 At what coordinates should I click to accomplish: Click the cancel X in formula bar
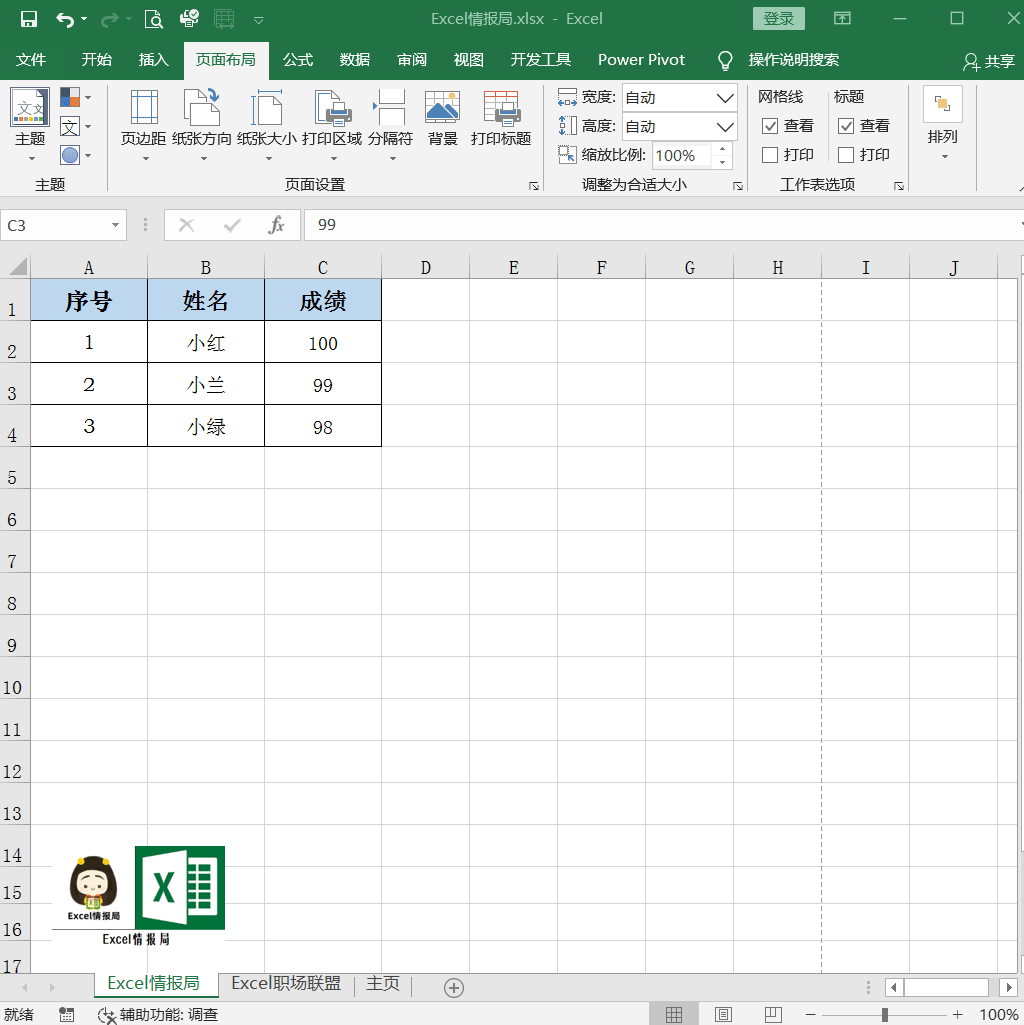[186, 226]
